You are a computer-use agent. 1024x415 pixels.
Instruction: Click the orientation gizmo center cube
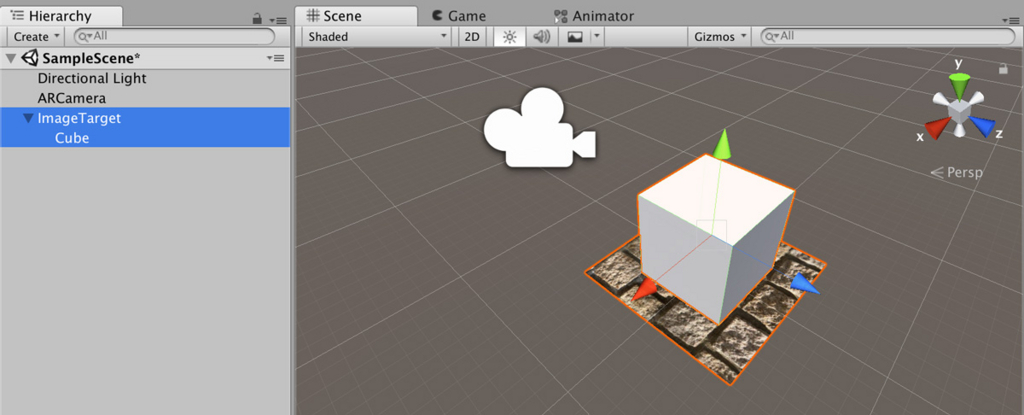(959, 112)
